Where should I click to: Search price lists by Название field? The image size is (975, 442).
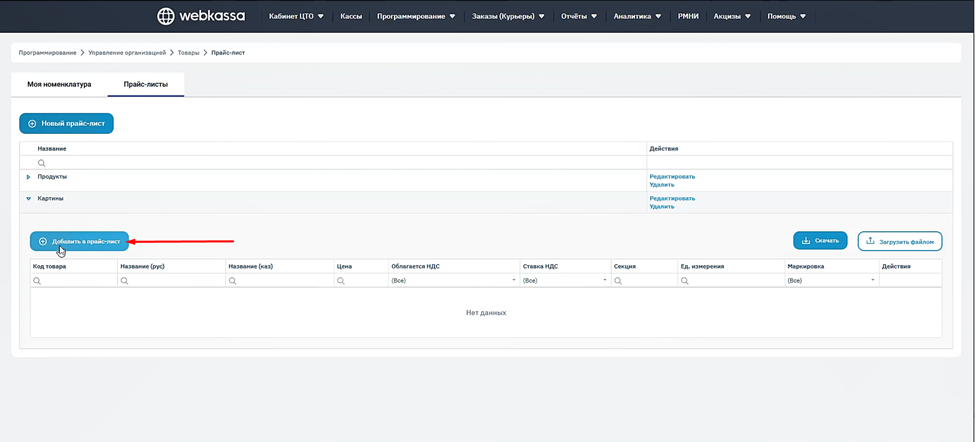[333, 163]
